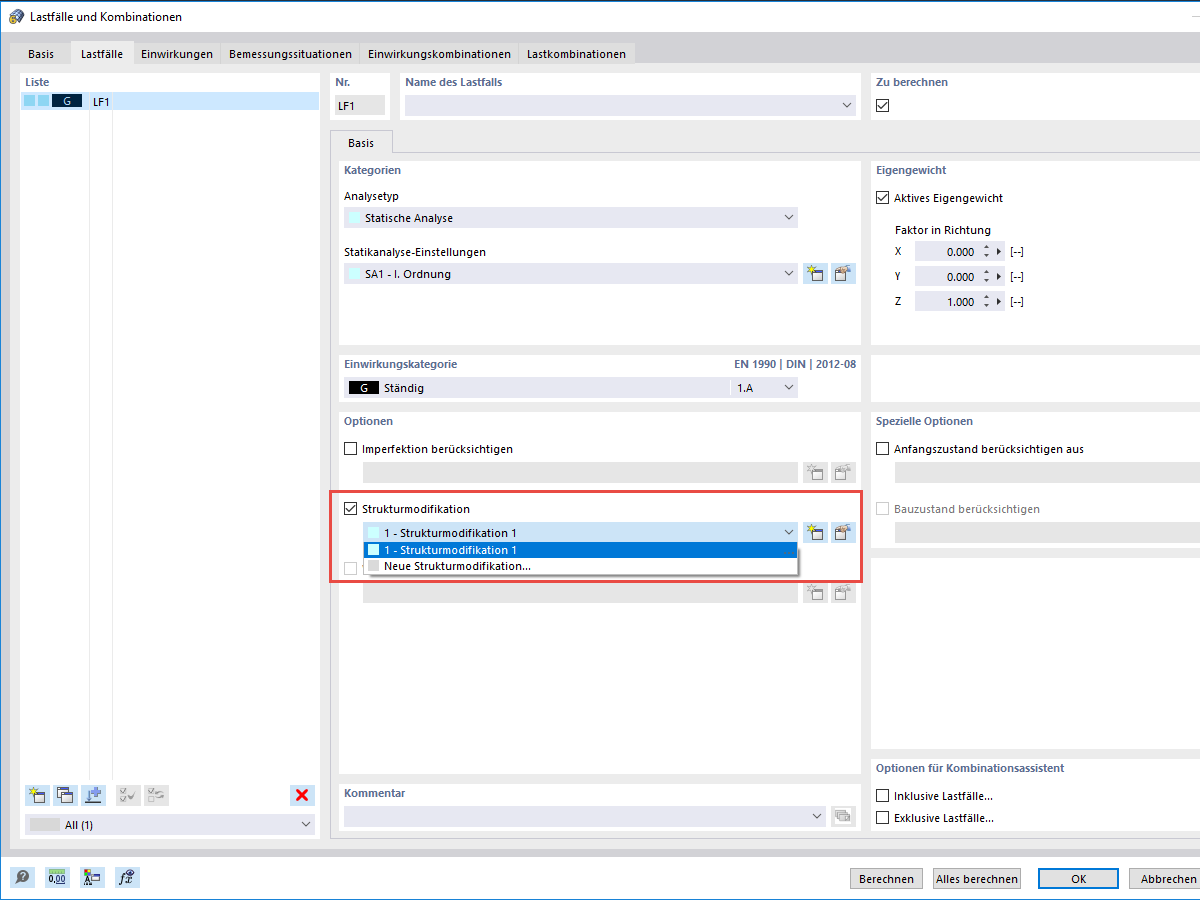Switch to the Einwirkungskombinationen tab

(x=440, y=53)
